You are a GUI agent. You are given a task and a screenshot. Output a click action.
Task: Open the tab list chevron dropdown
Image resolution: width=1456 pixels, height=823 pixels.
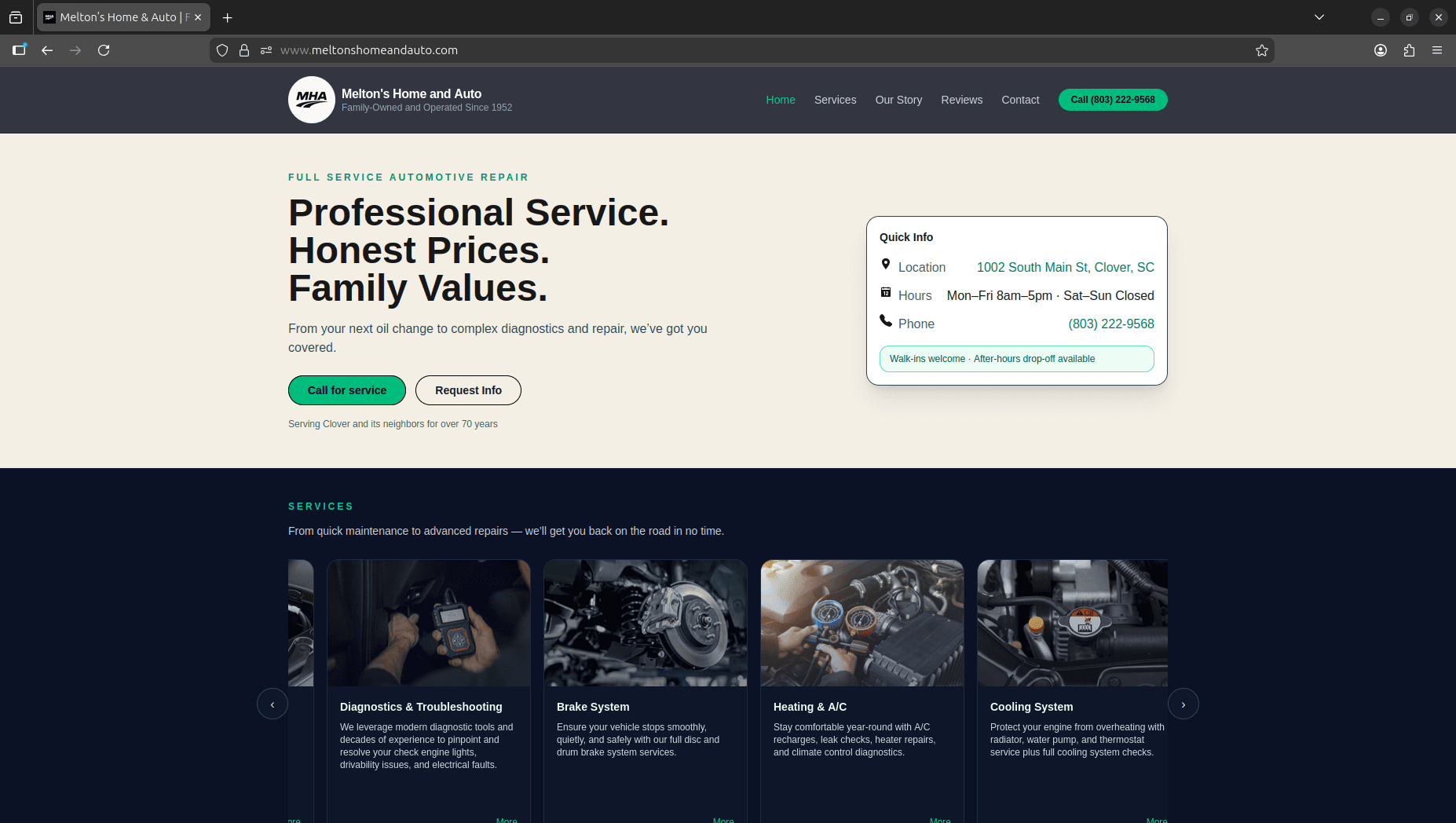pos(1319,16)
